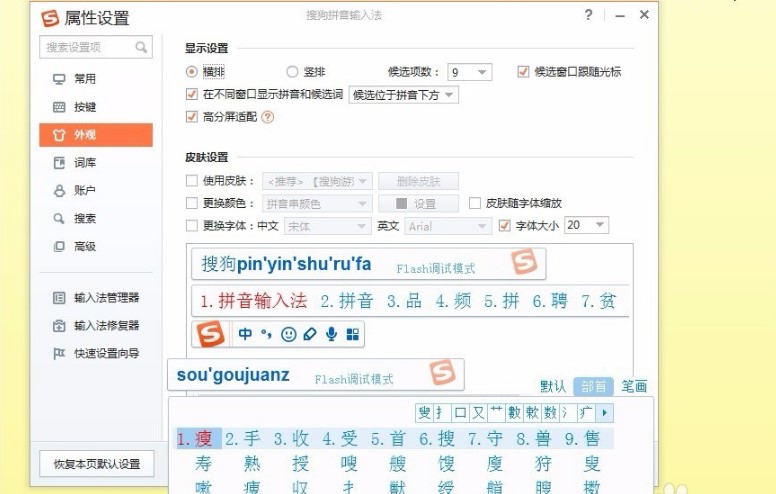Click the Sogou logo beside sou'goujuanz composition
The width and height of the screenshot is (776, 494).
pyautogui.click(x=442, y=372)
